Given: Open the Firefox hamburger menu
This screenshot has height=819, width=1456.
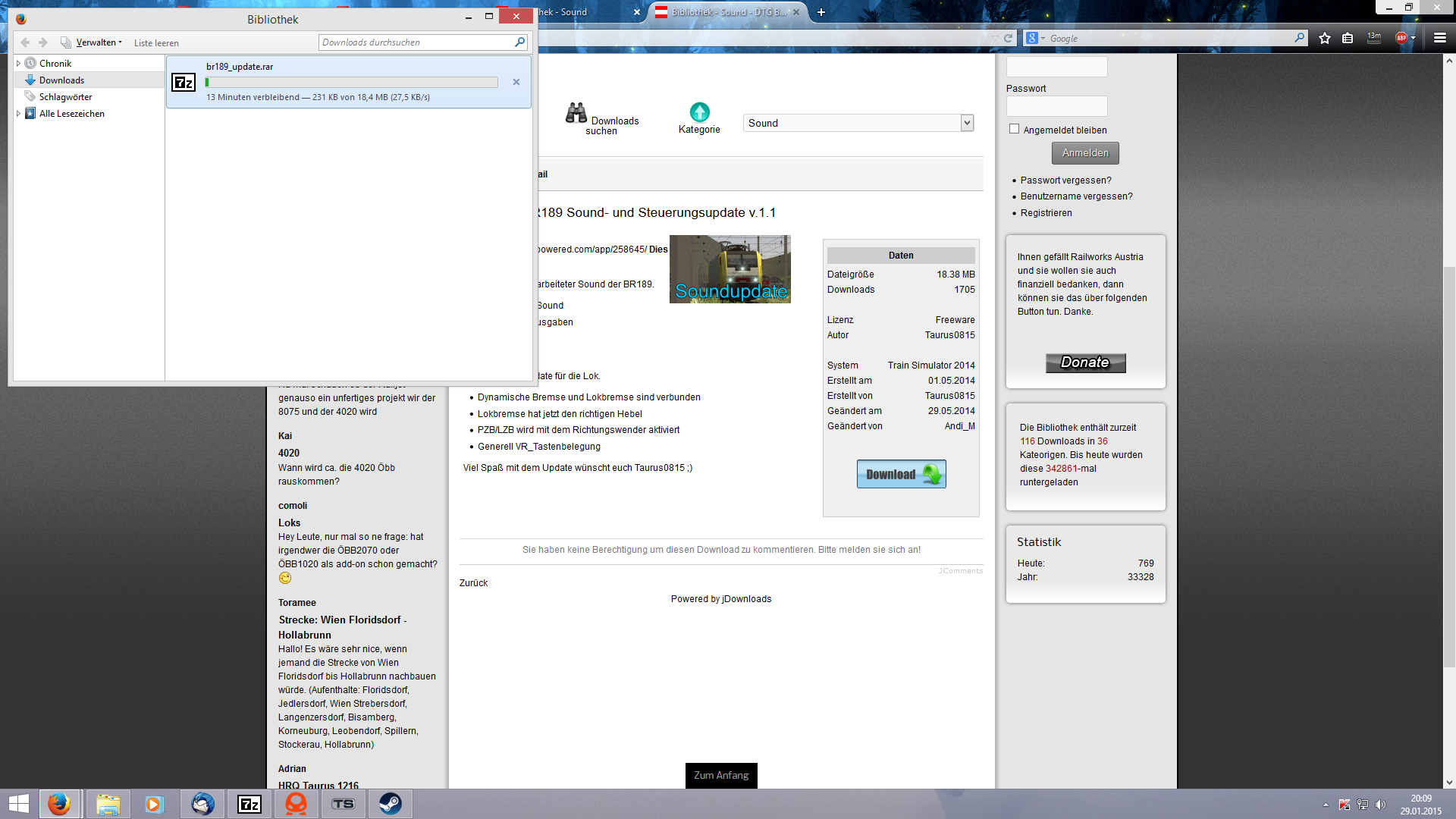Looking at the screenshot, I should point(1440,38).
